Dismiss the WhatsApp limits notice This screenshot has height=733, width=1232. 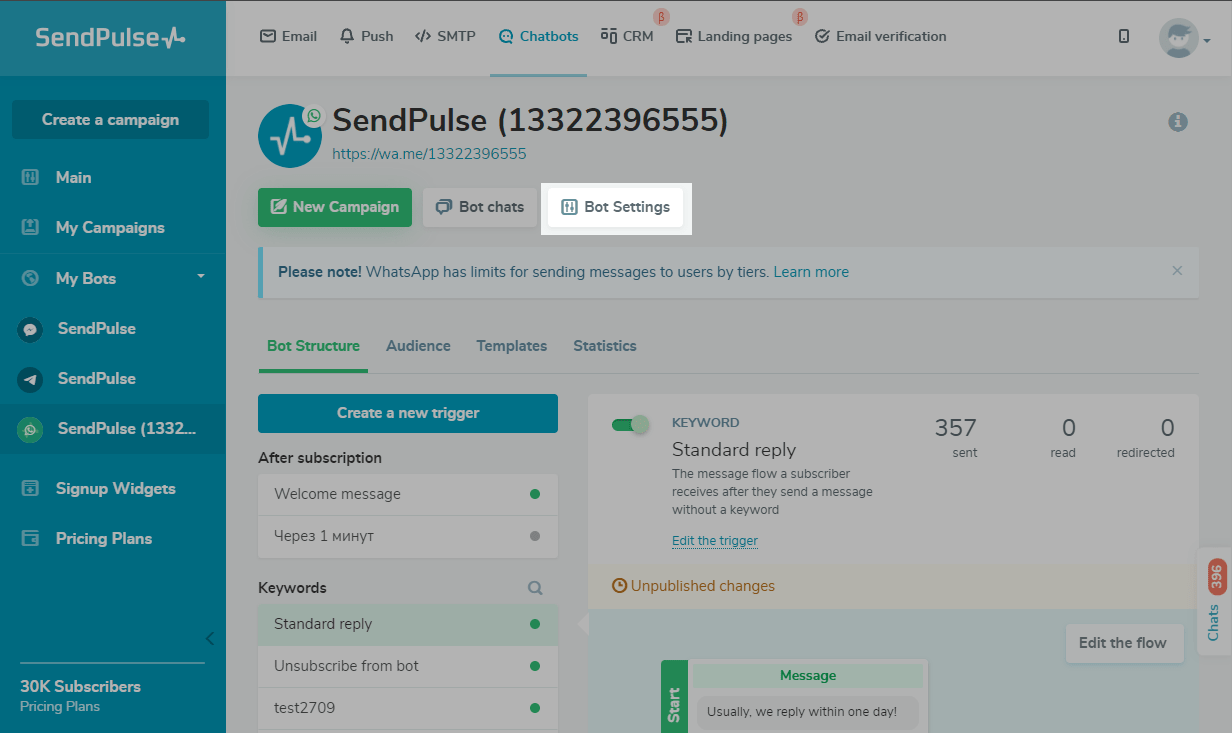pyautogui.click(x=1177, y=271)
